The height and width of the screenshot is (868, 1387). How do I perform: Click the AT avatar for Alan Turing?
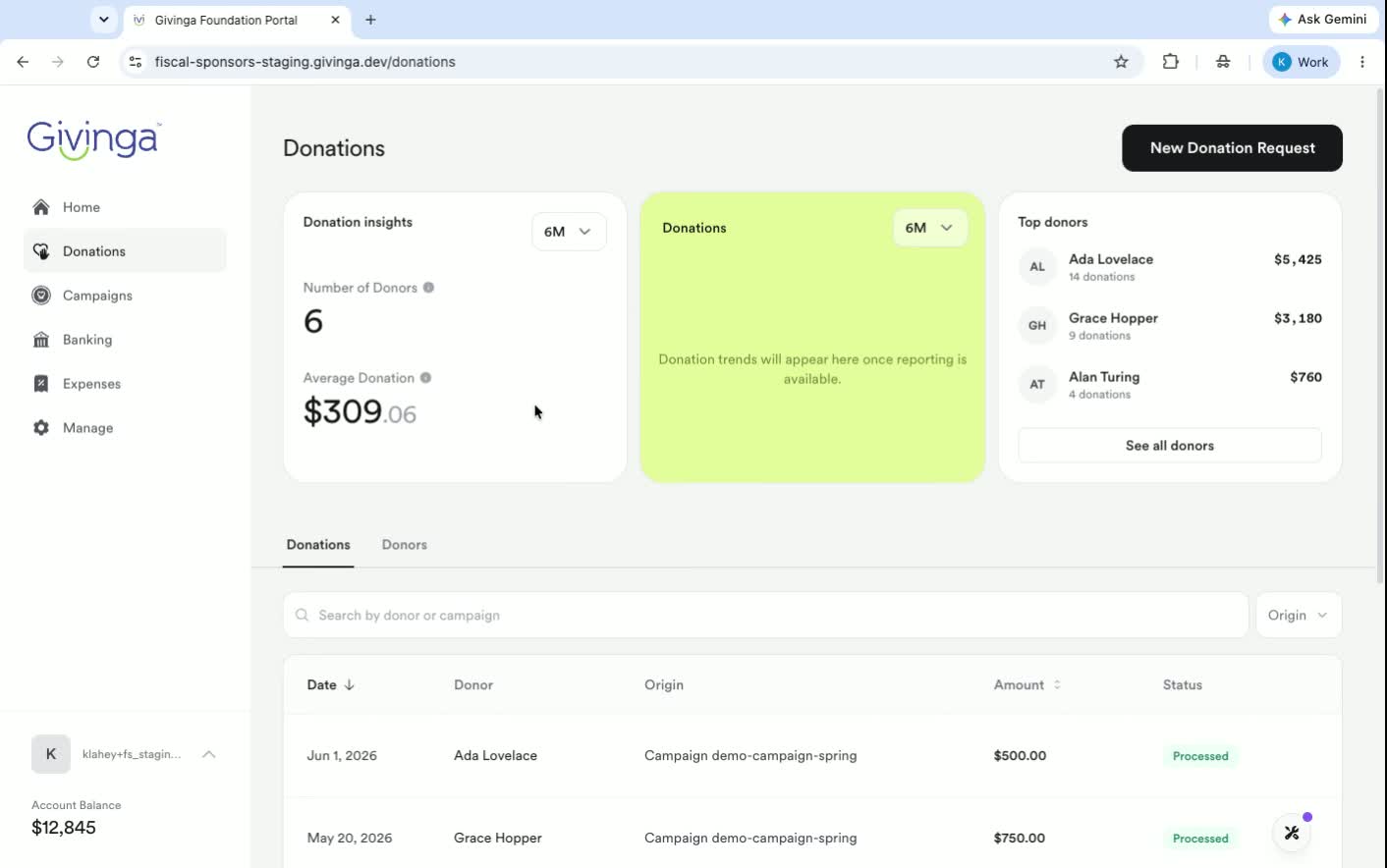1037,385
